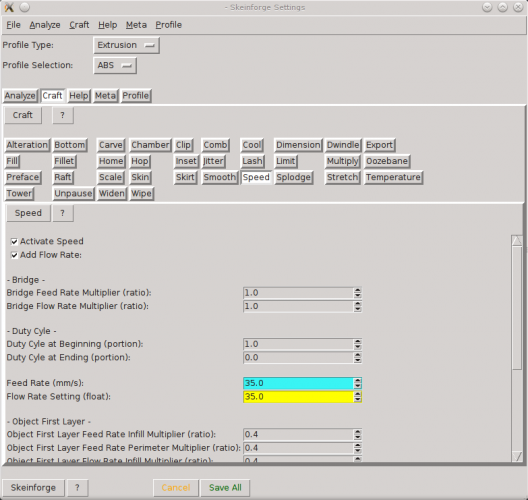Image resolution: width=528 pixels, height=500 pixels.
Task: Select the Inset plugin tab
Action: coord(186,161)
